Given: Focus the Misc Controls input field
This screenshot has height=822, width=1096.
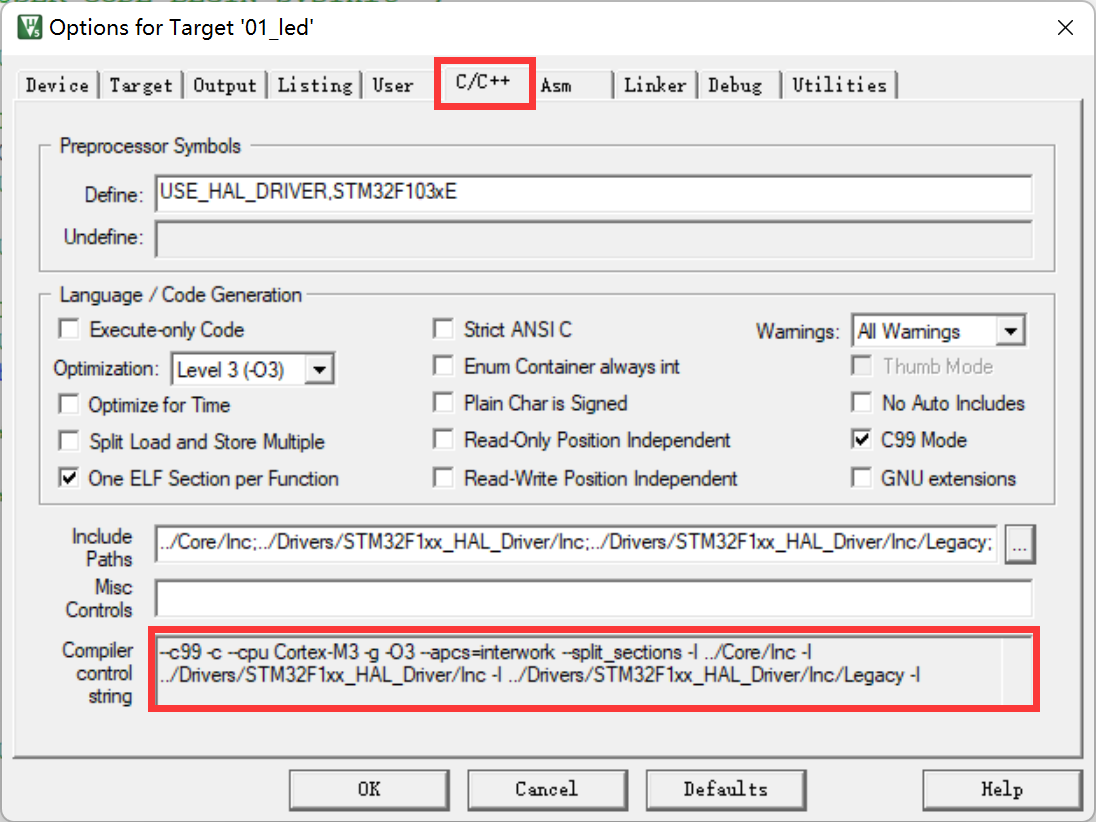Looking at the screenshot, I should click(592, 599).
